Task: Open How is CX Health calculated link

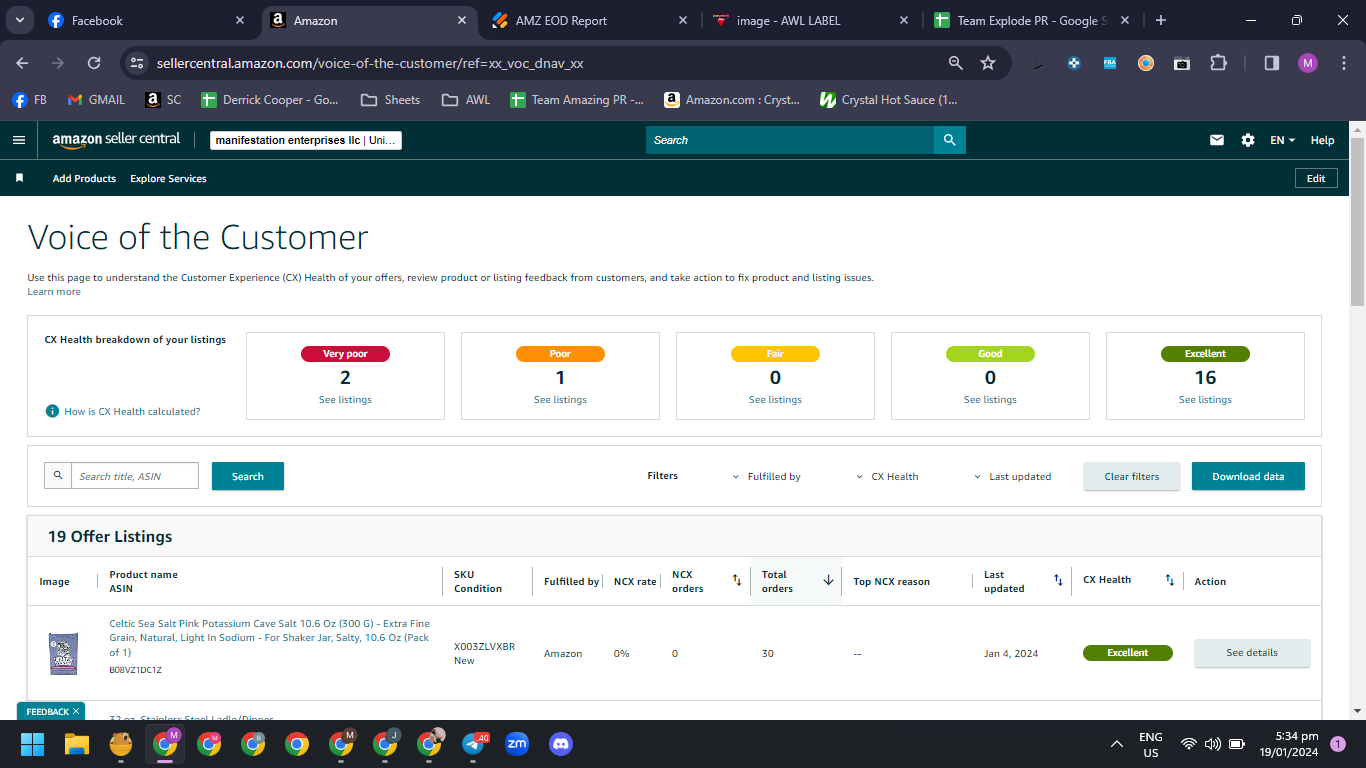Action: (132, 411)
